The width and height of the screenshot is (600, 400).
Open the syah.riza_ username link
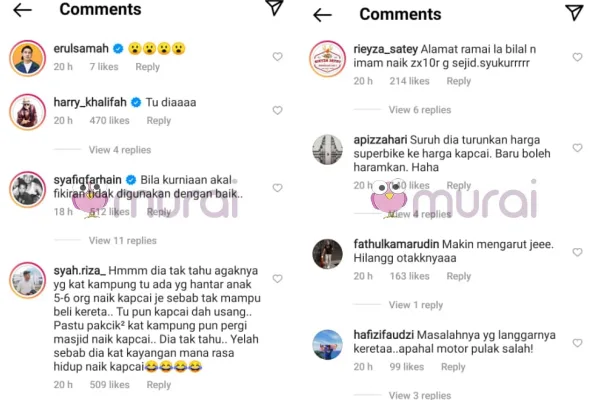coord(80,271)
